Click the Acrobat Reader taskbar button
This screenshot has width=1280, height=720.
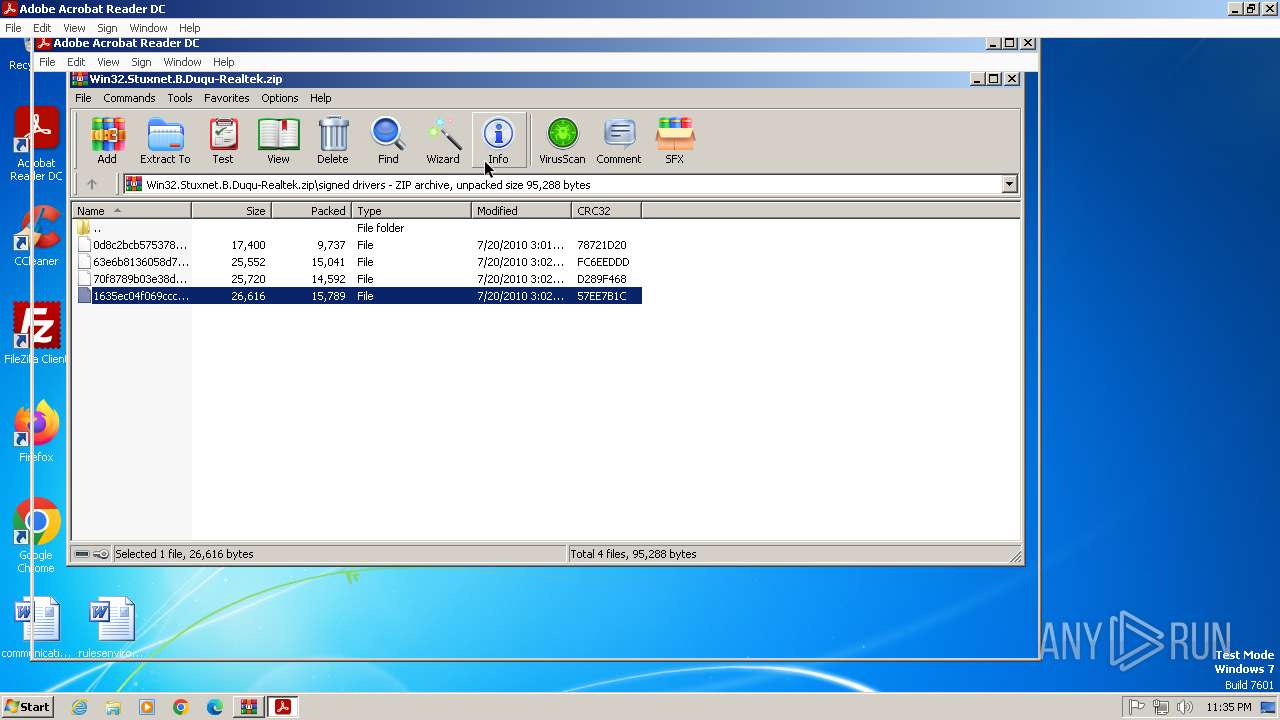(x=283, y=707)
